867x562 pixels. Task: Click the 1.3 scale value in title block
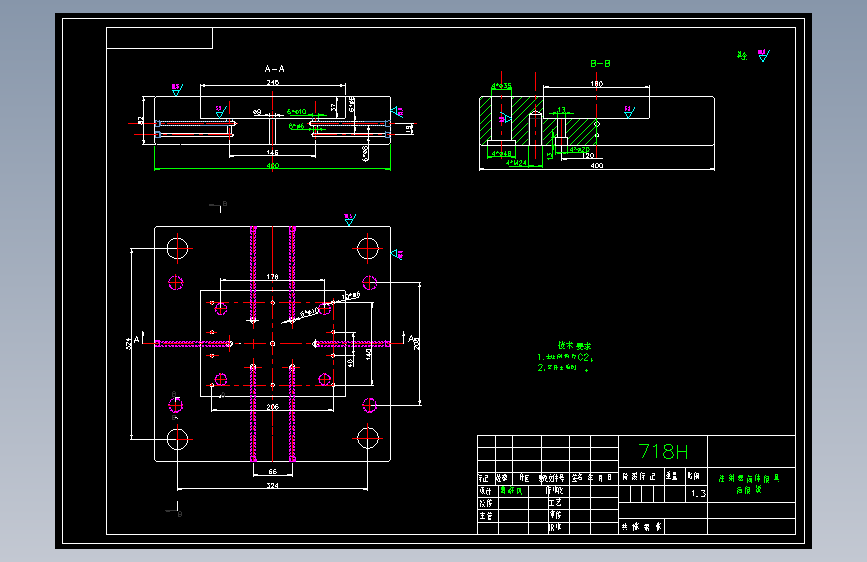[698, 493]
